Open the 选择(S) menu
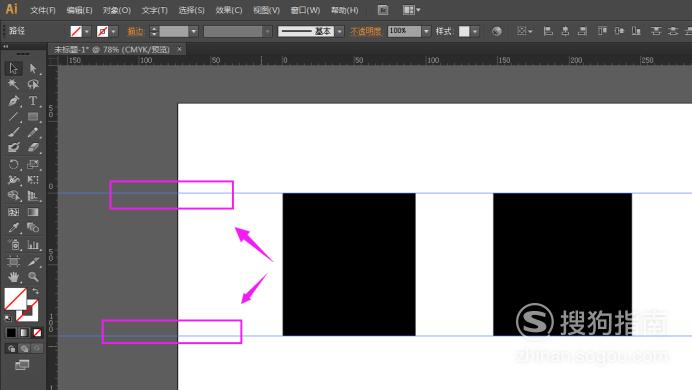692x390 pixels. 192,10
